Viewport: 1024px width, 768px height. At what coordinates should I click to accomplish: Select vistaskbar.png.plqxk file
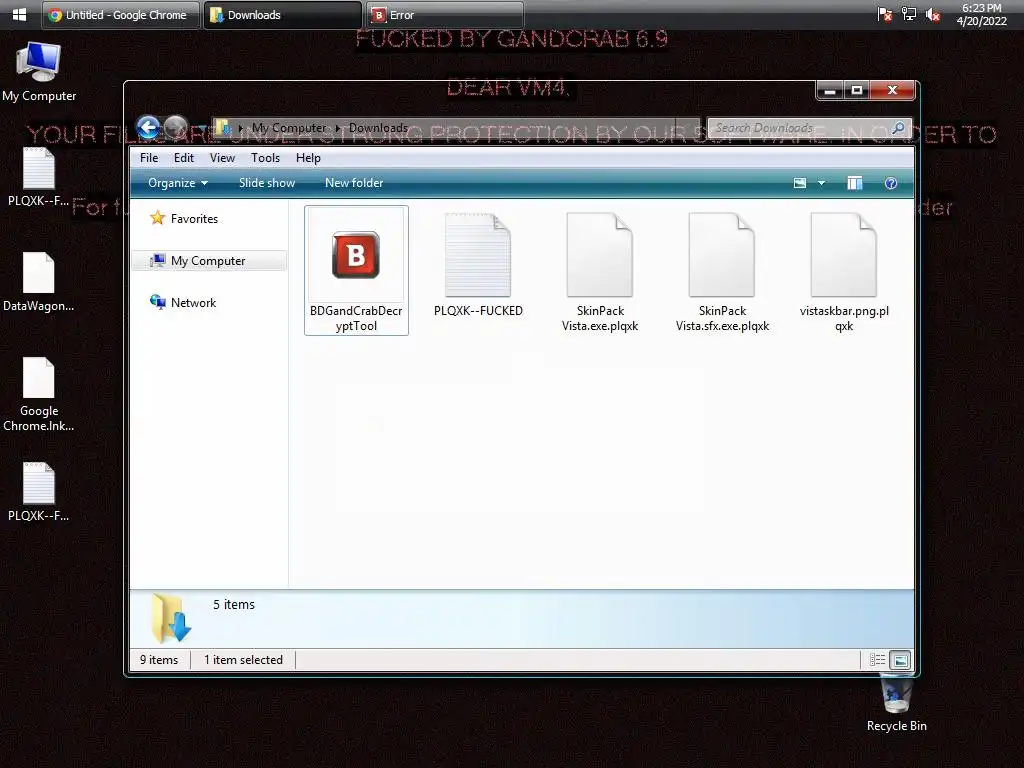tap(844, 271)
